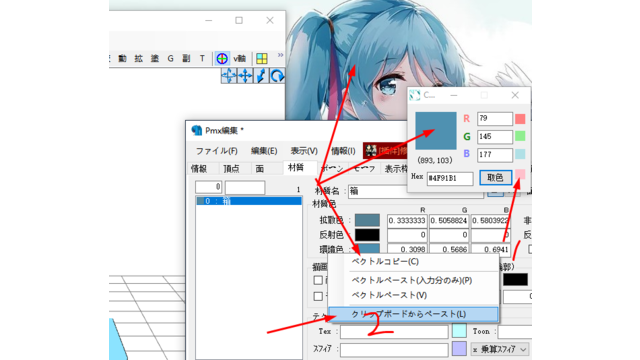Image resolution: width=640 pixels, height=360 pixels.
Task: Open the 表示(V) menu
Action: 304,151
